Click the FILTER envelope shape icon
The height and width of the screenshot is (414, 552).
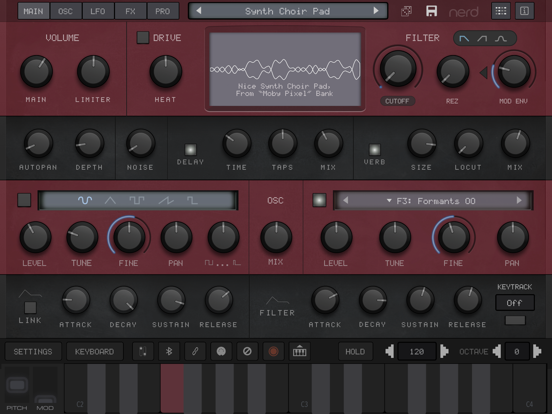point(277,301)
